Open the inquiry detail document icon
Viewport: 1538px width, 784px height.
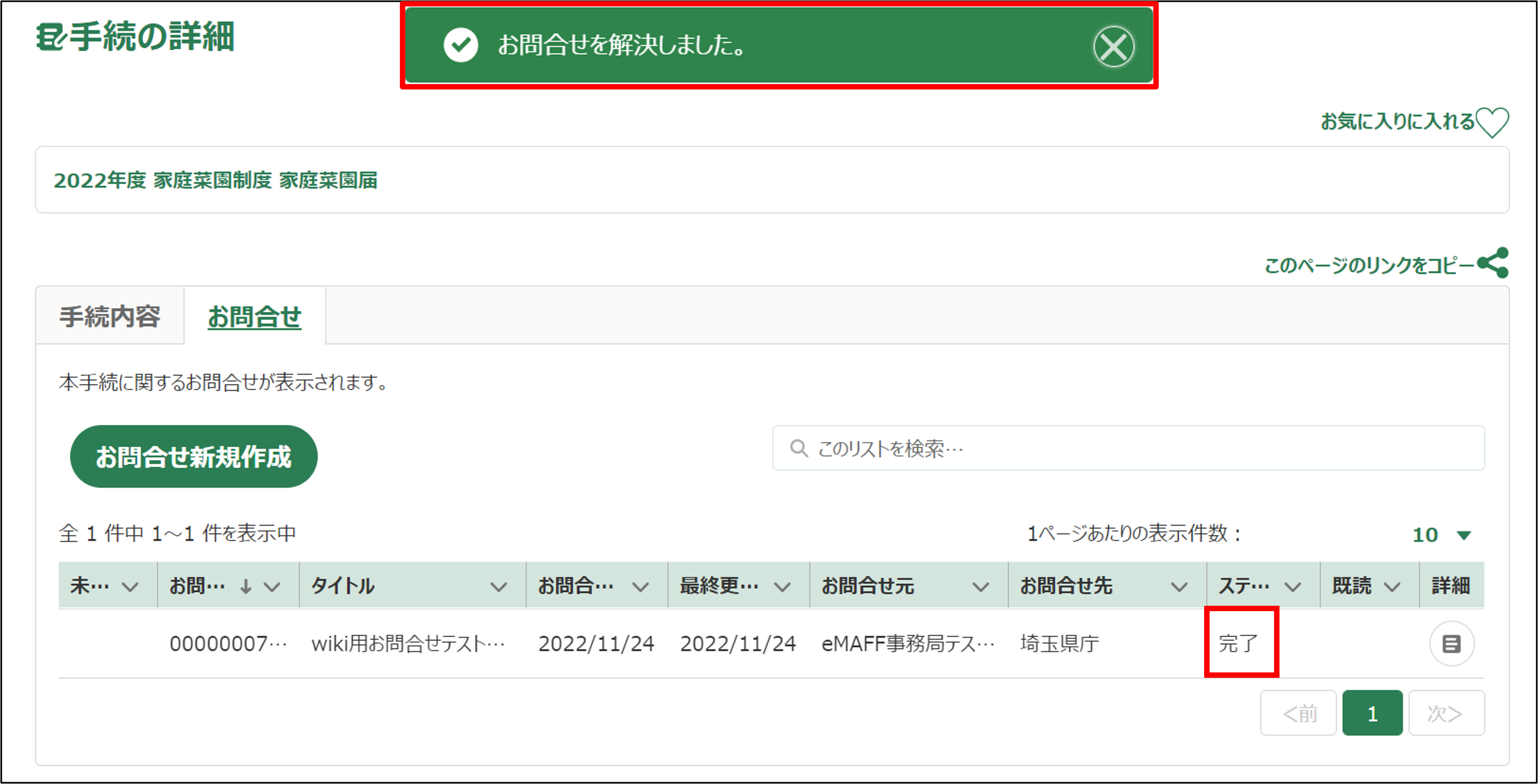[x=1451, y=644]
